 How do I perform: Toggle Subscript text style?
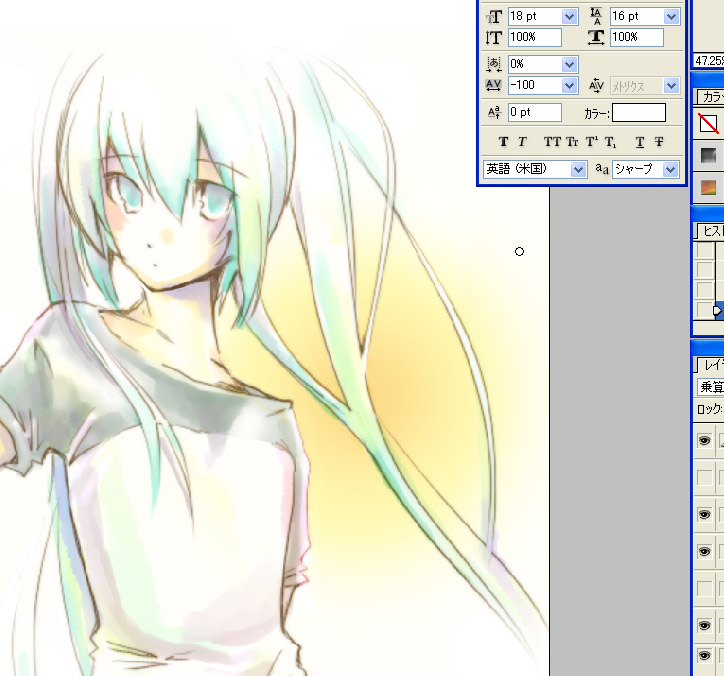[x=610, y=142]
